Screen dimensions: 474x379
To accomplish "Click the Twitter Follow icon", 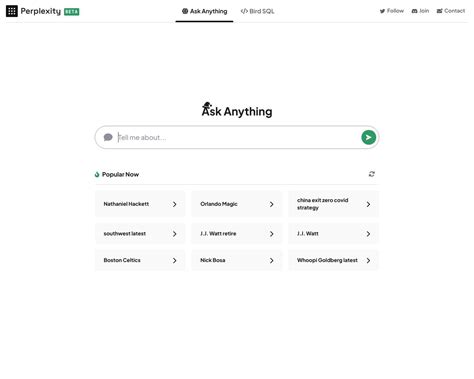I will click(x=382, y=11).
